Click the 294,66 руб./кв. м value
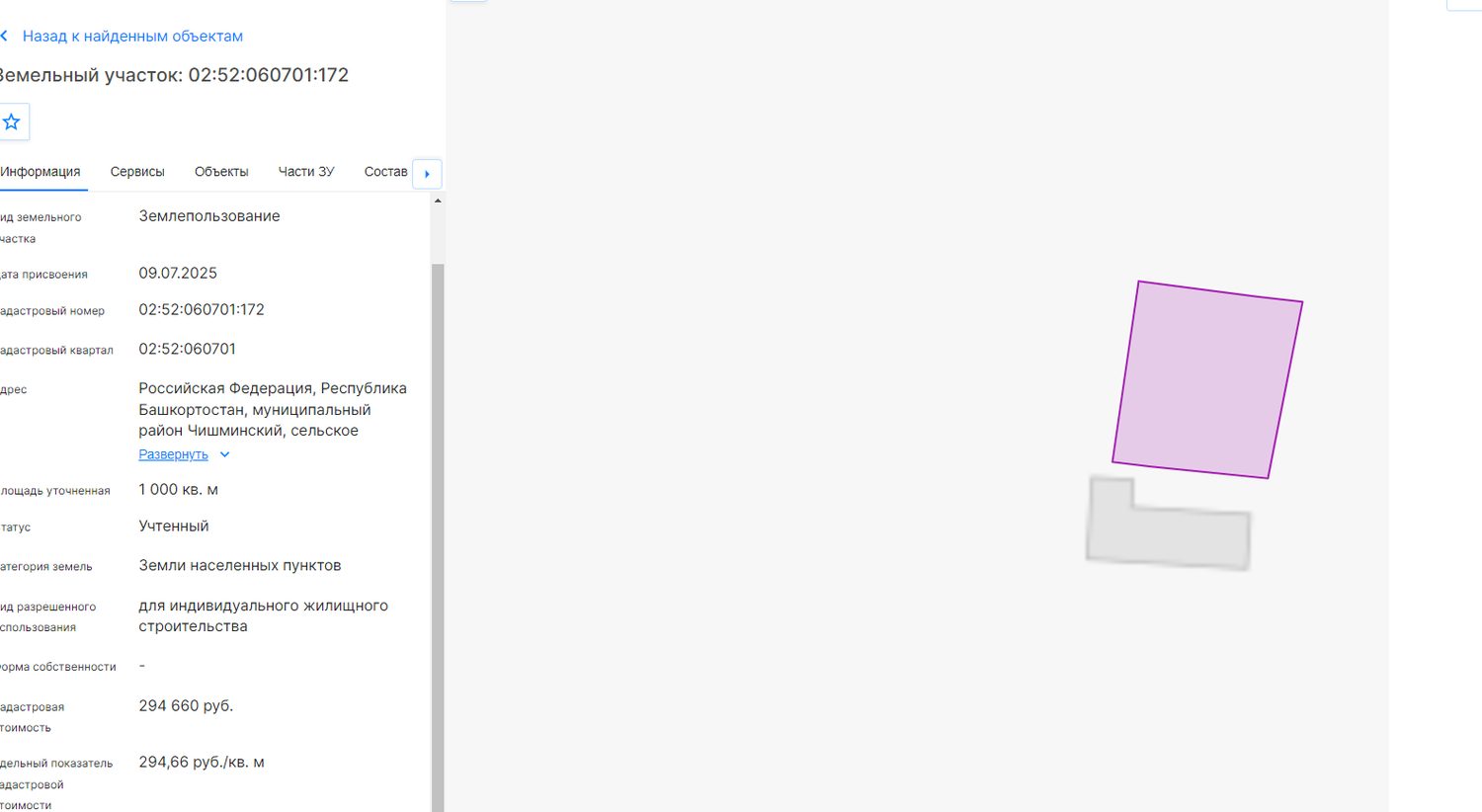This screenshot has width=1482, height=812. [202, 763]
